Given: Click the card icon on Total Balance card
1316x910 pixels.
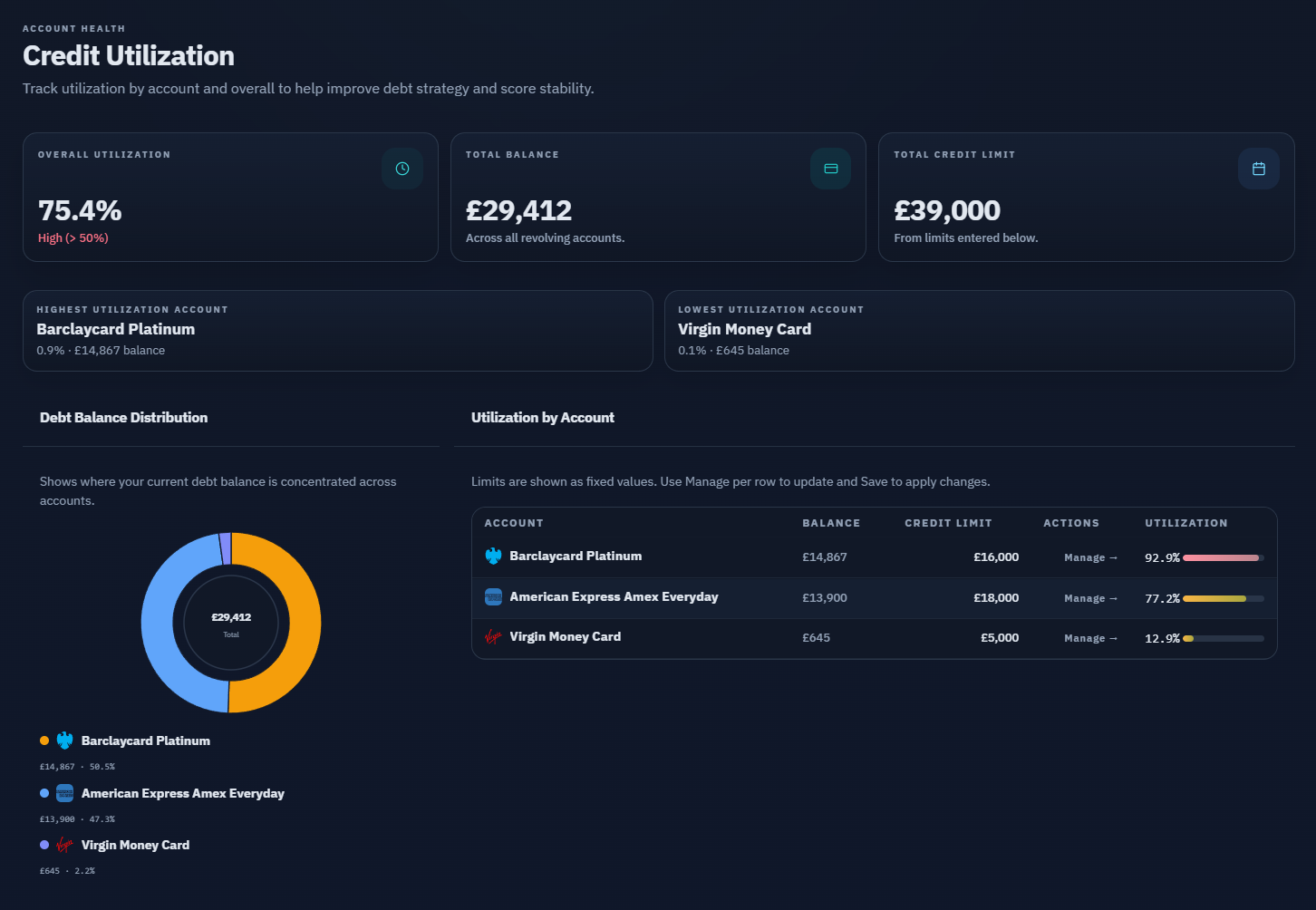Looking at the screenshot, I should pos(830,169).
